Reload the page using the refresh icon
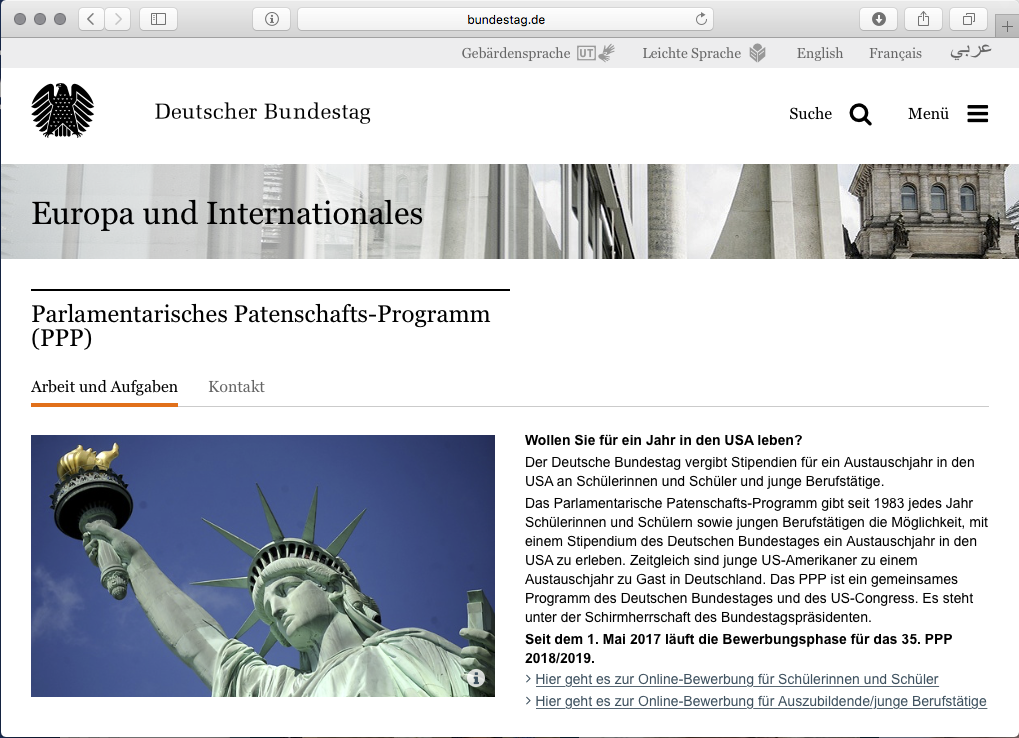The height and width of the screenshot is (738, 1019). (x=701, y=19)
